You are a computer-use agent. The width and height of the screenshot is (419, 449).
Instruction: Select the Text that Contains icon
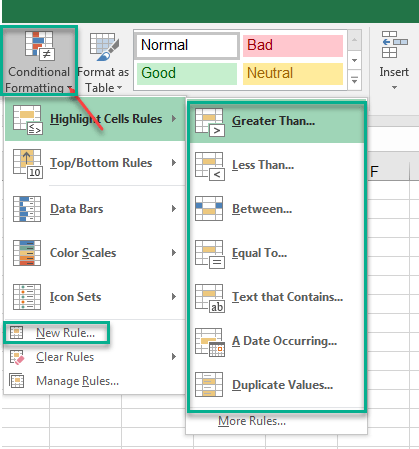pos(210,298)
